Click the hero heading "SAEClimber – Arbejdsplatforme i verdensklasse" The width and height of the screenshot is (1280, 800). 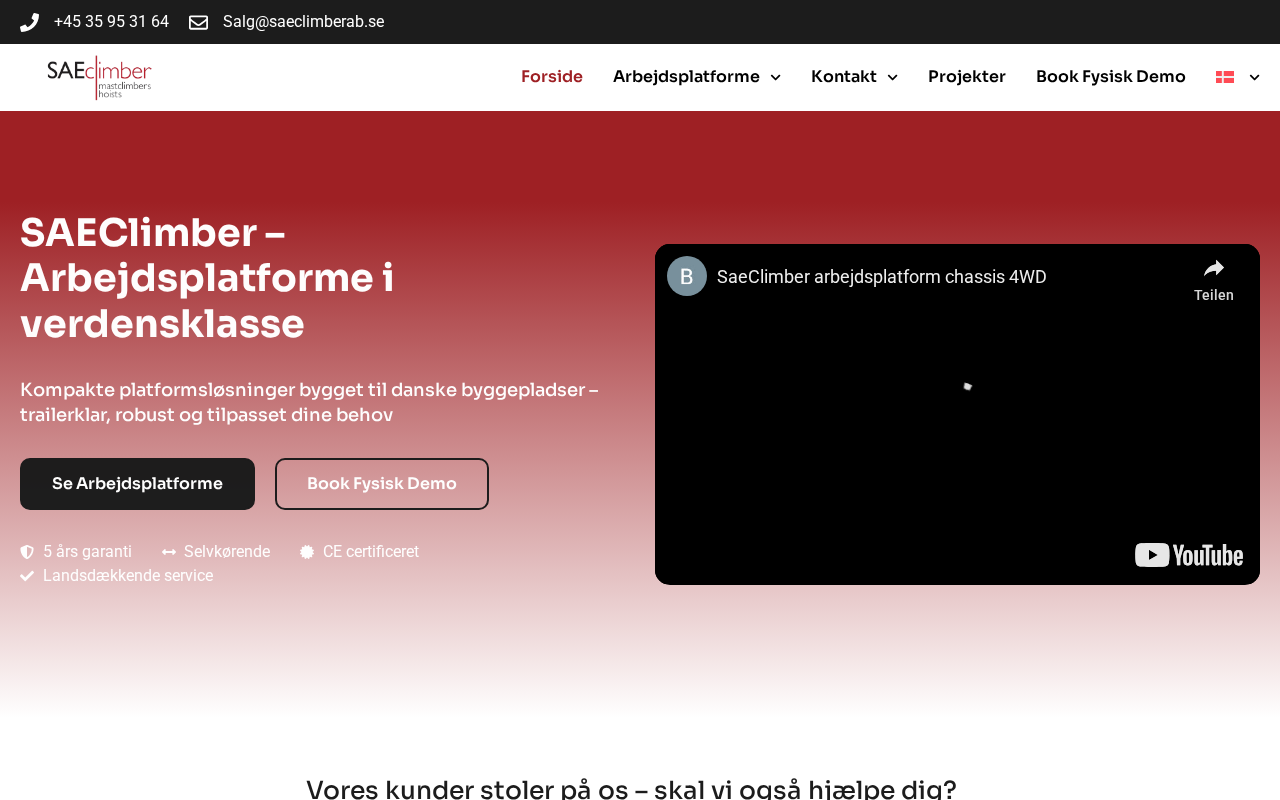(x=207, y=278)
